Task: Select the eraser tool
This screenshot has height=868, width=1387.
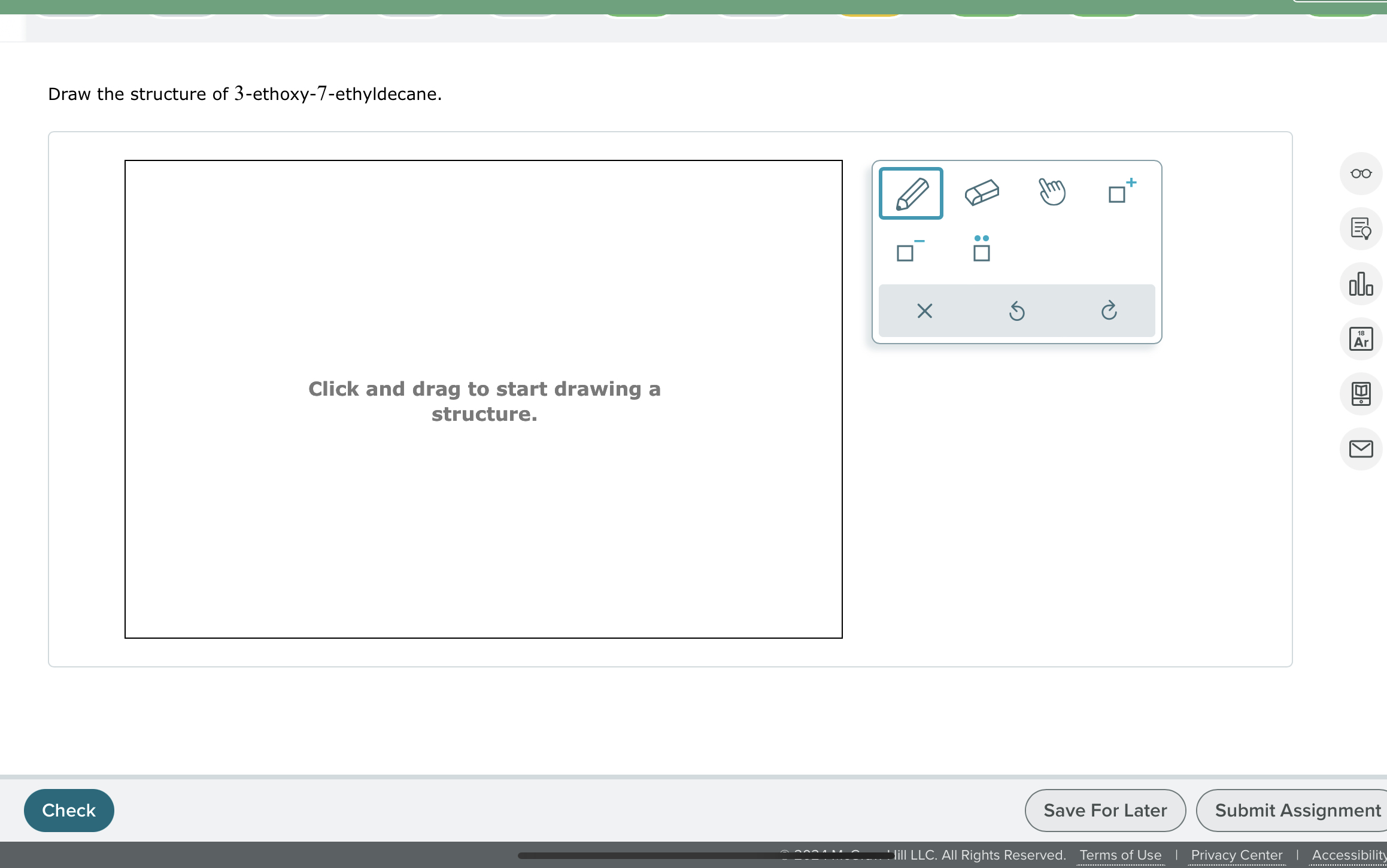Action: pos(982,193)
